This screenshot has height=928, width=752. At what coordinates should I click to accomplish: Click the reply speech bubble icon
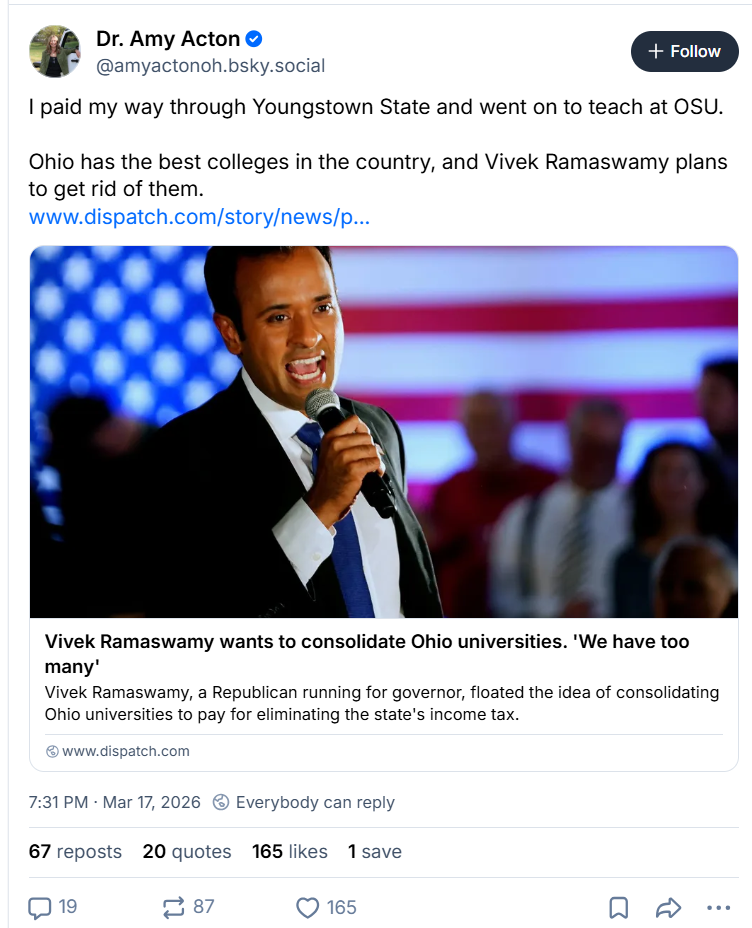tap(40, 907)
